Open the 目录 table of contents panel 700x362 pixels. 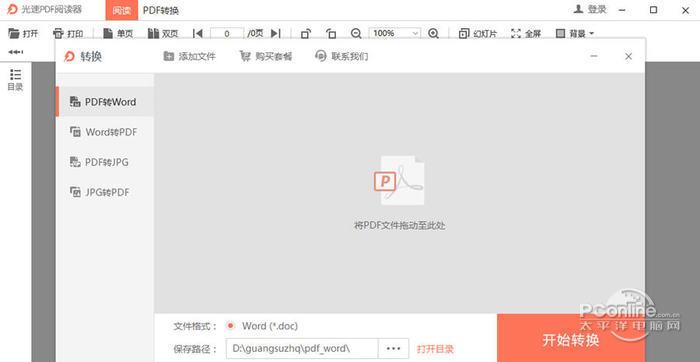coord(15,80)
